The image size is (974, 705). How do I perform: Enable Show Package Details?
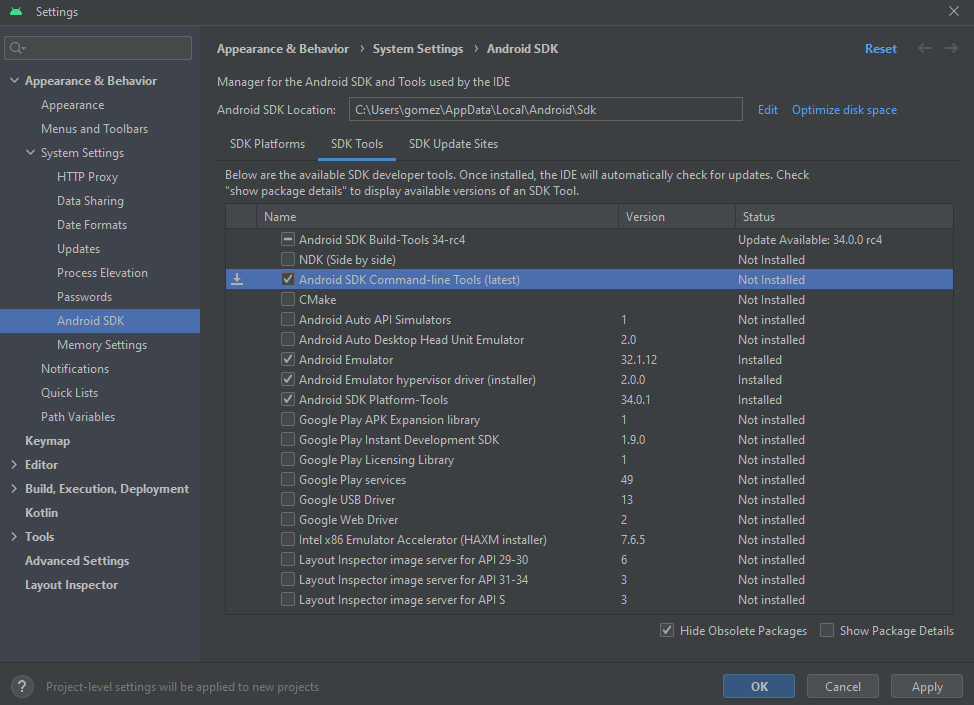pyautogui.click(x=827, y=630)
